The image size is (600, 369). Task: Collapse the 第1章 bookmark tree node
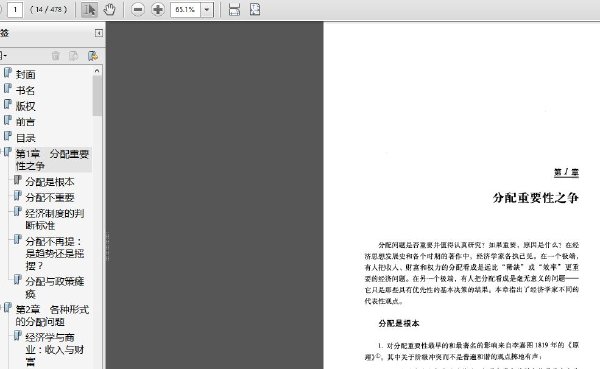click(x=1, y=152)
